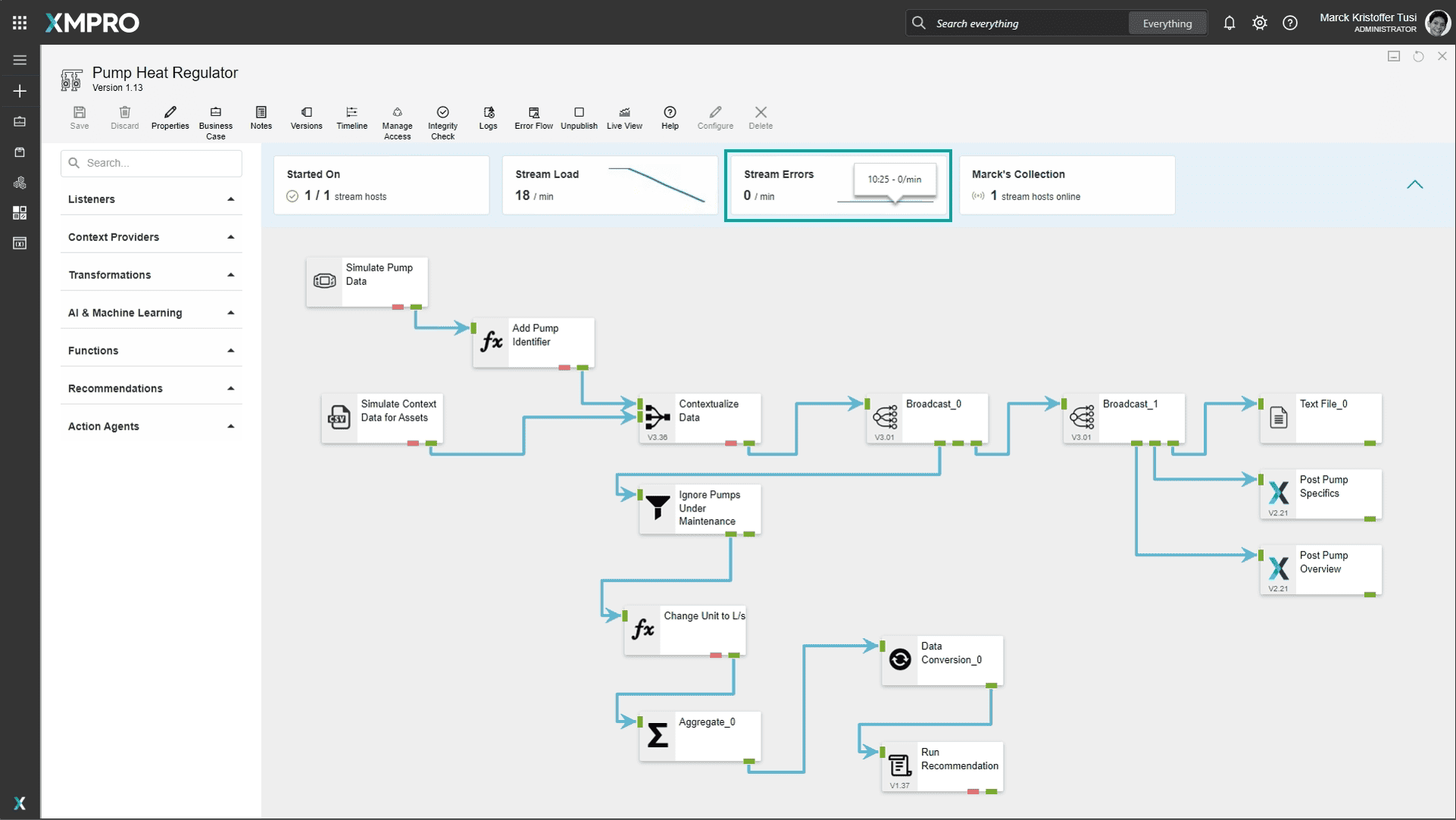Expand the Listeners toolbox category
The width and height of the screenshot is (1456, 820).
(151, 199)
